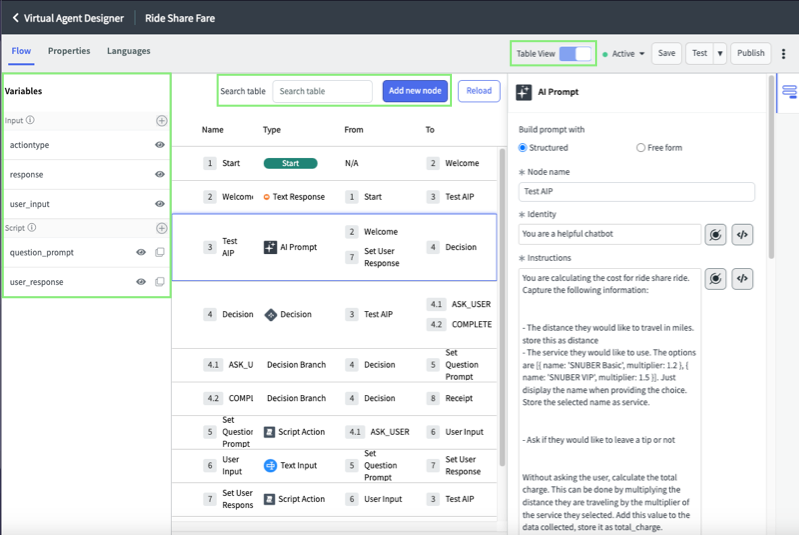799x535 pixels.
Task: Click the table vertical scrollbar
Action: (502, 307)
